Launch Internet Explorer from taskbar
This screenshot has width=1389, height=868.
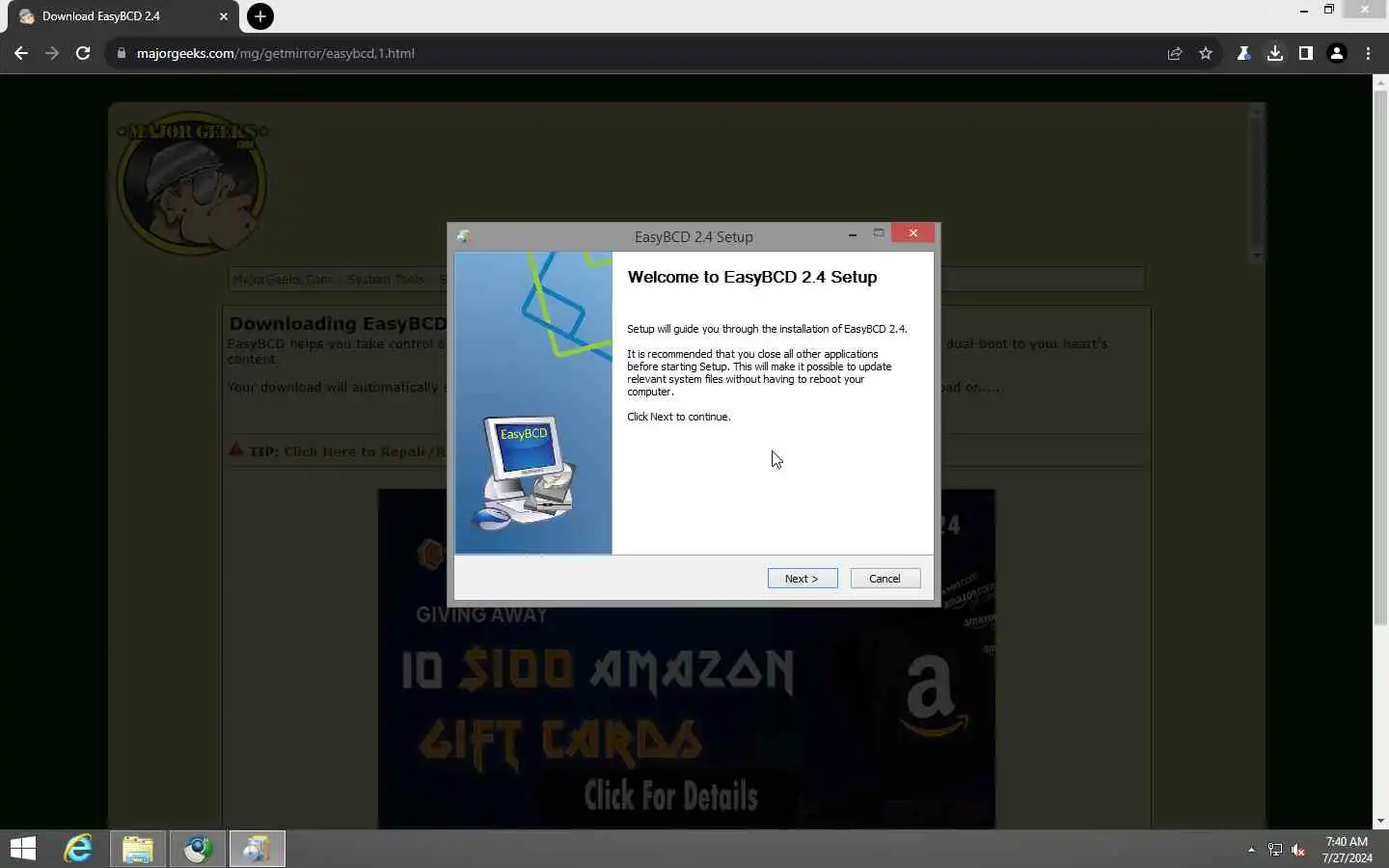78,849
